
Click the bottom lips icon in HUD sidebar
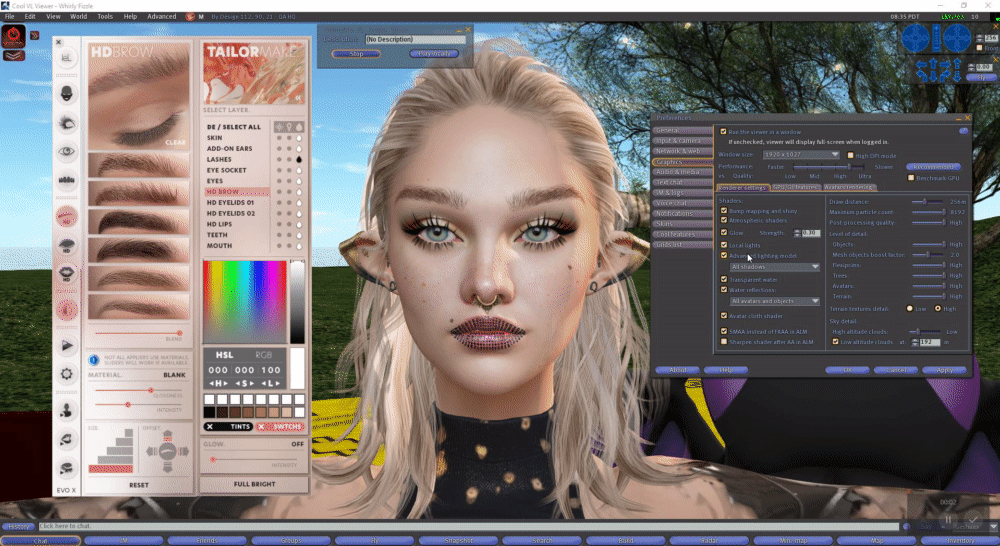(x=66, y=468)
